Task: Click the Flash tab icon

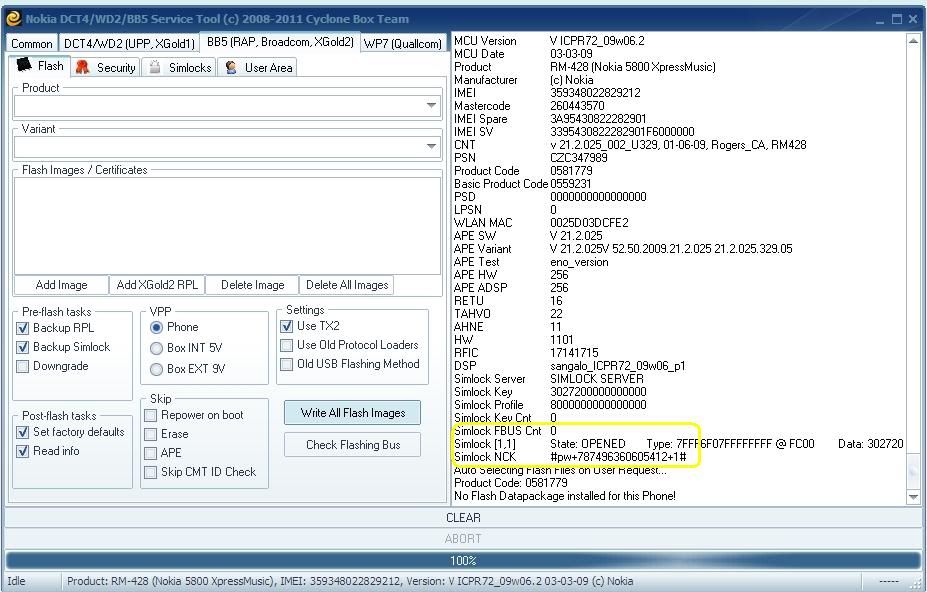Action: pos(24,66)
